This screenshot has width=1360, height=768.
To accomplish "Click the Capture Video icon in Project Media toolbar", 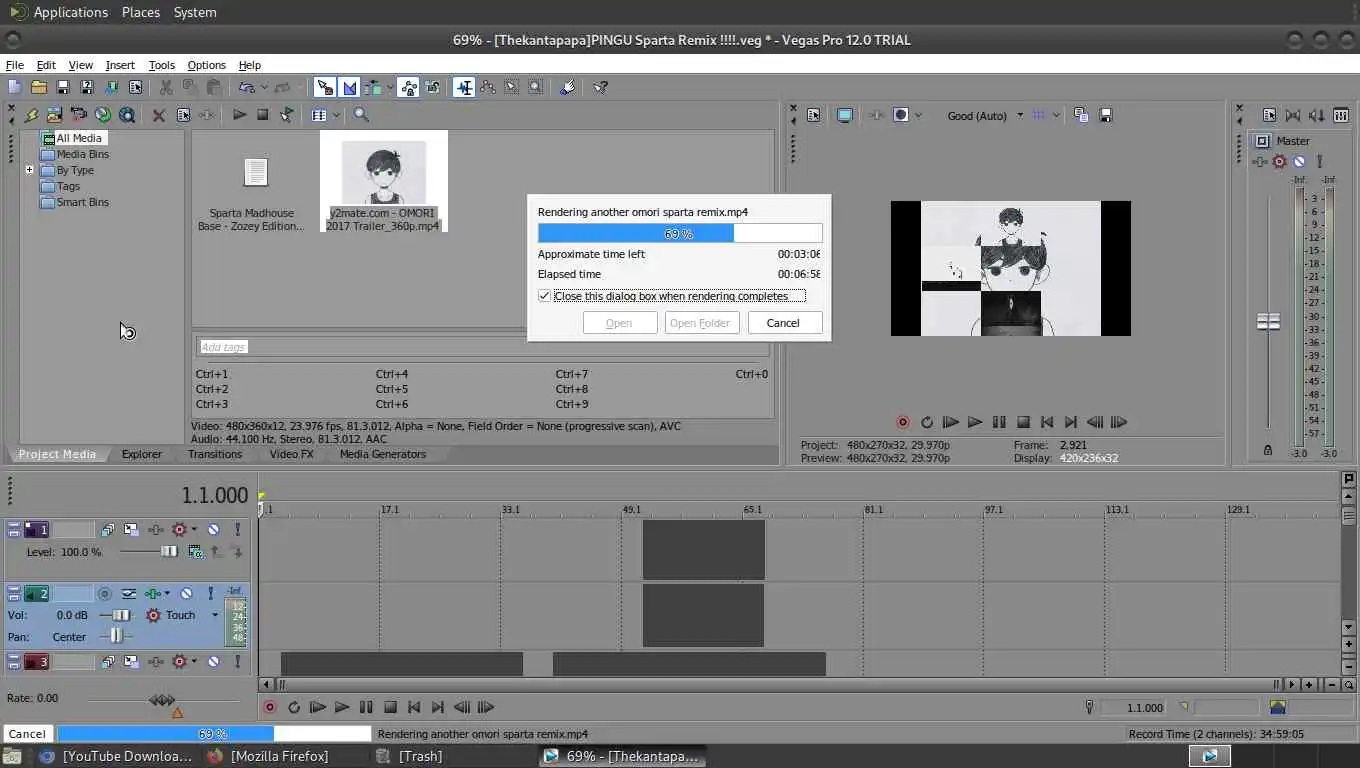I will click(78, 115).
